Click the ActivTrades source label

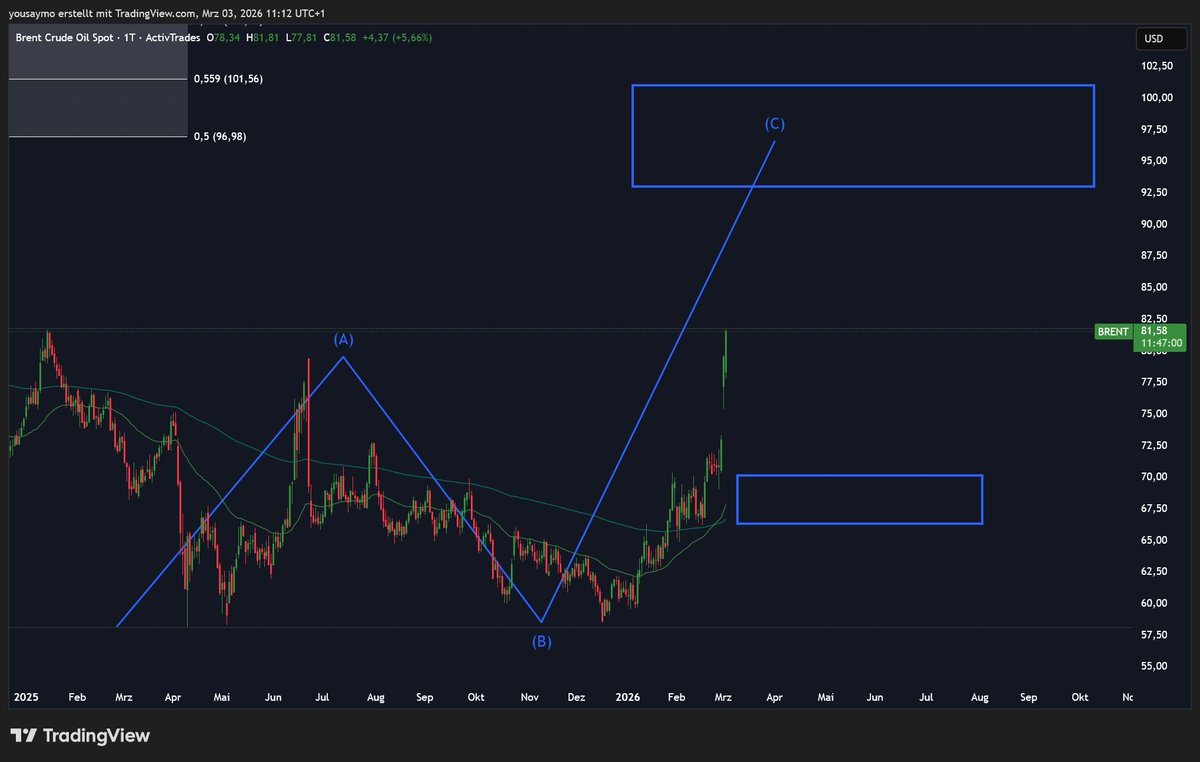click(x=172, y=37)
